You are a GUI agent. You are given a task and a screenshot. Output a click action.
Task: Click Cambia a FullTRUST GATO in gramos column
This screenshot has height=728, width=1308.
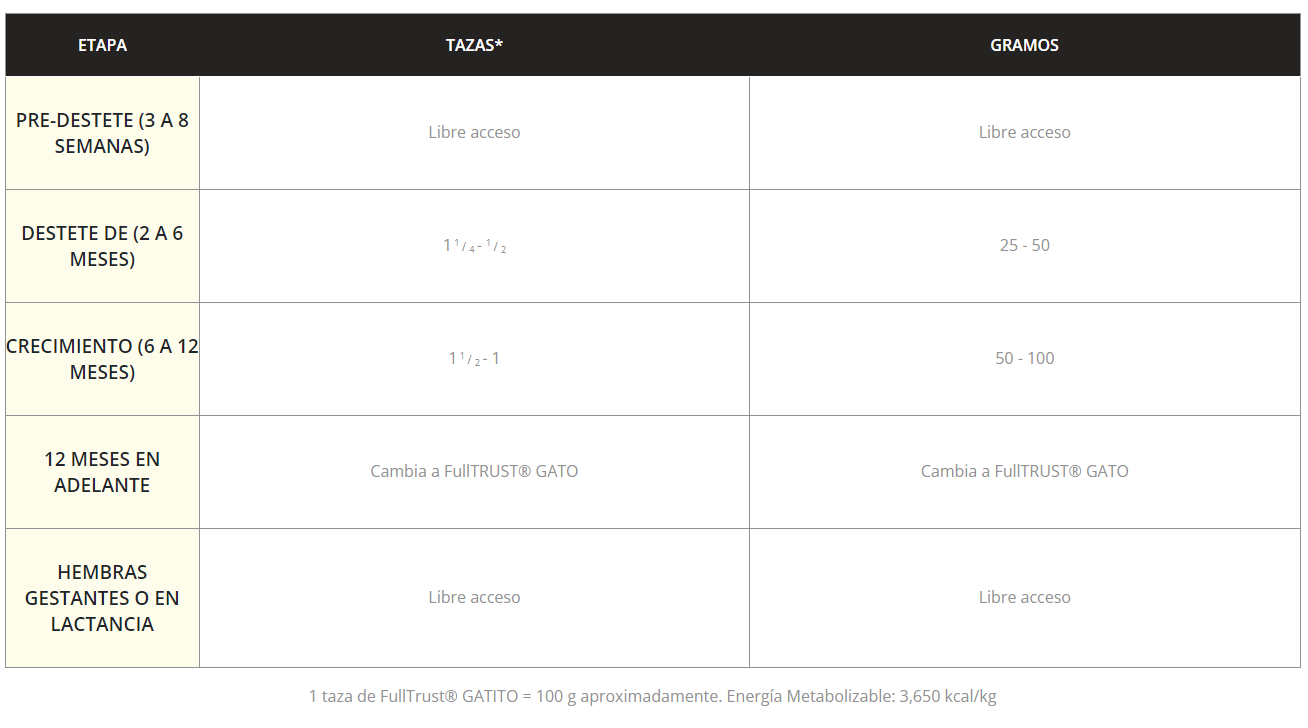tap(1024, 471)
